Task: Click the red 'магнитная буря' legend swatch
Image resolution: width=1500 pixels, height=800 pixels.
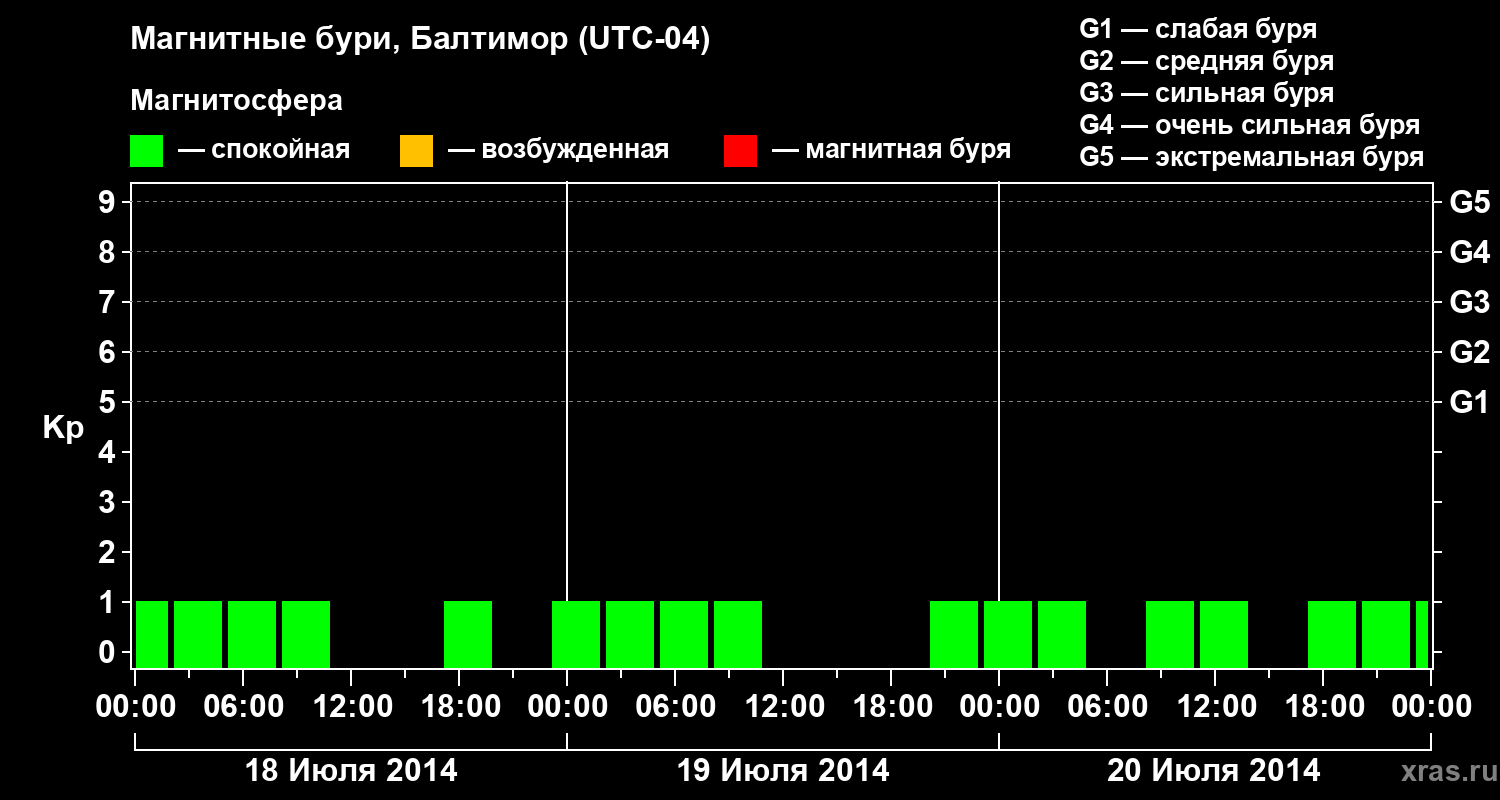Action: 740,151
